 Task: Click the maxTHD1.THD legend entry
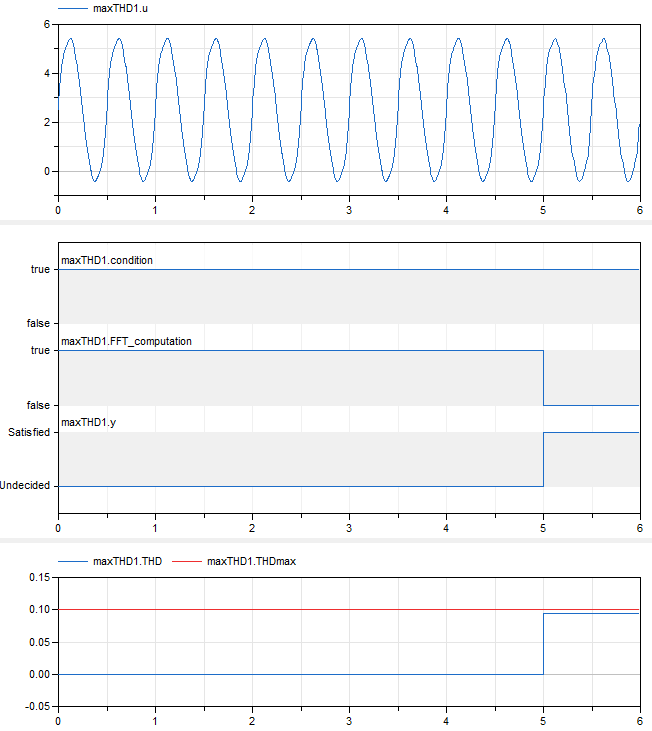127,561
